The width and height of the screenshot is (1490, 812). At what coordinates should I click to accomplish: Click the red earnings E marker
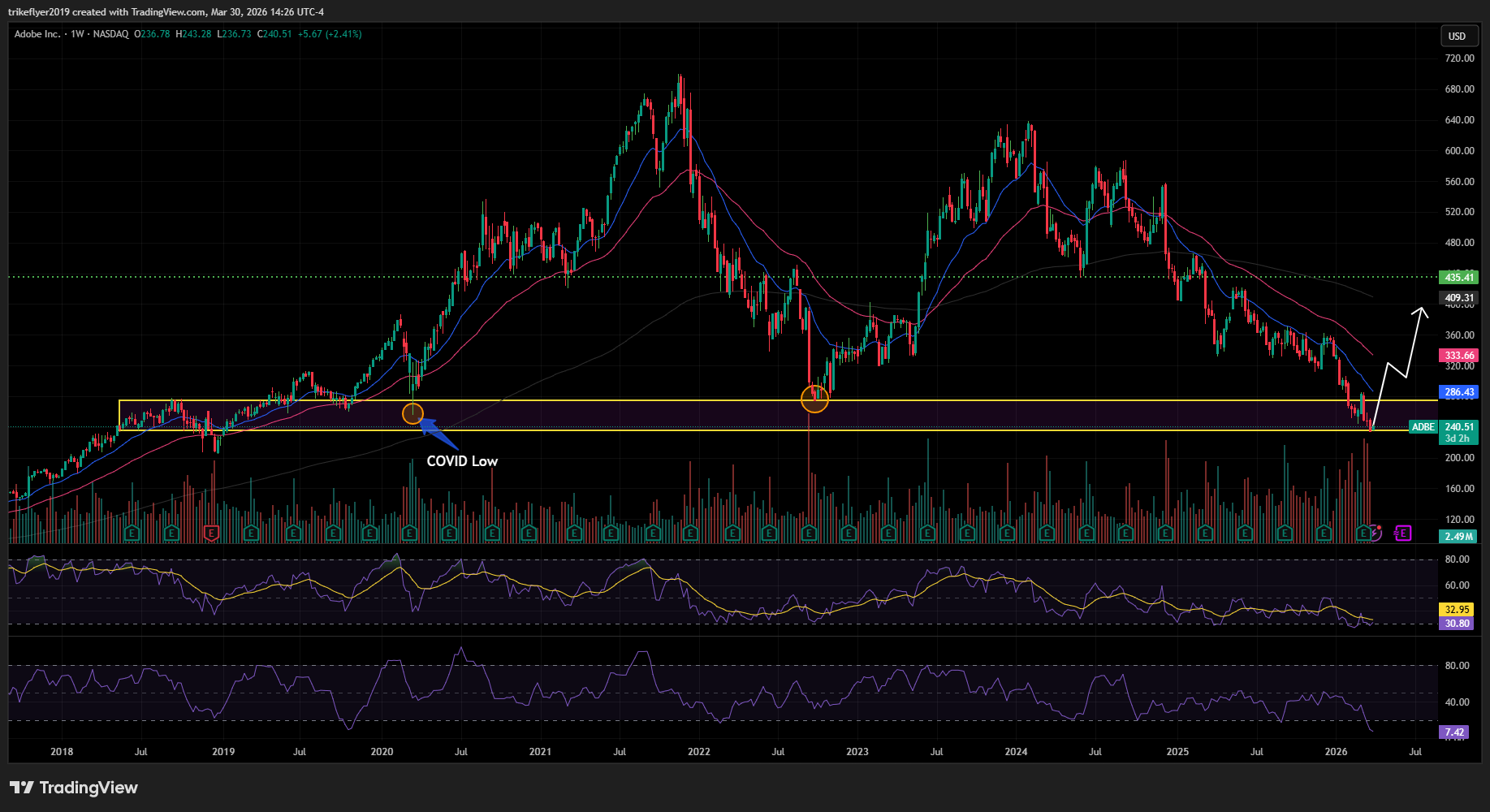211,533
